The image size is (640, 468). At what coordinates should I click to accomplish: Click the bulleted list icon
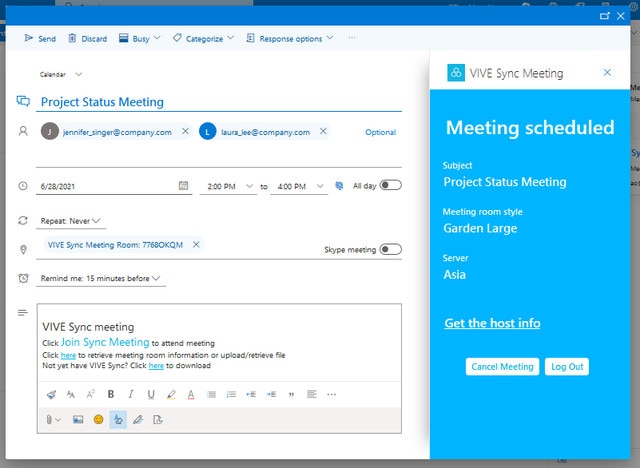coord(211,394)
